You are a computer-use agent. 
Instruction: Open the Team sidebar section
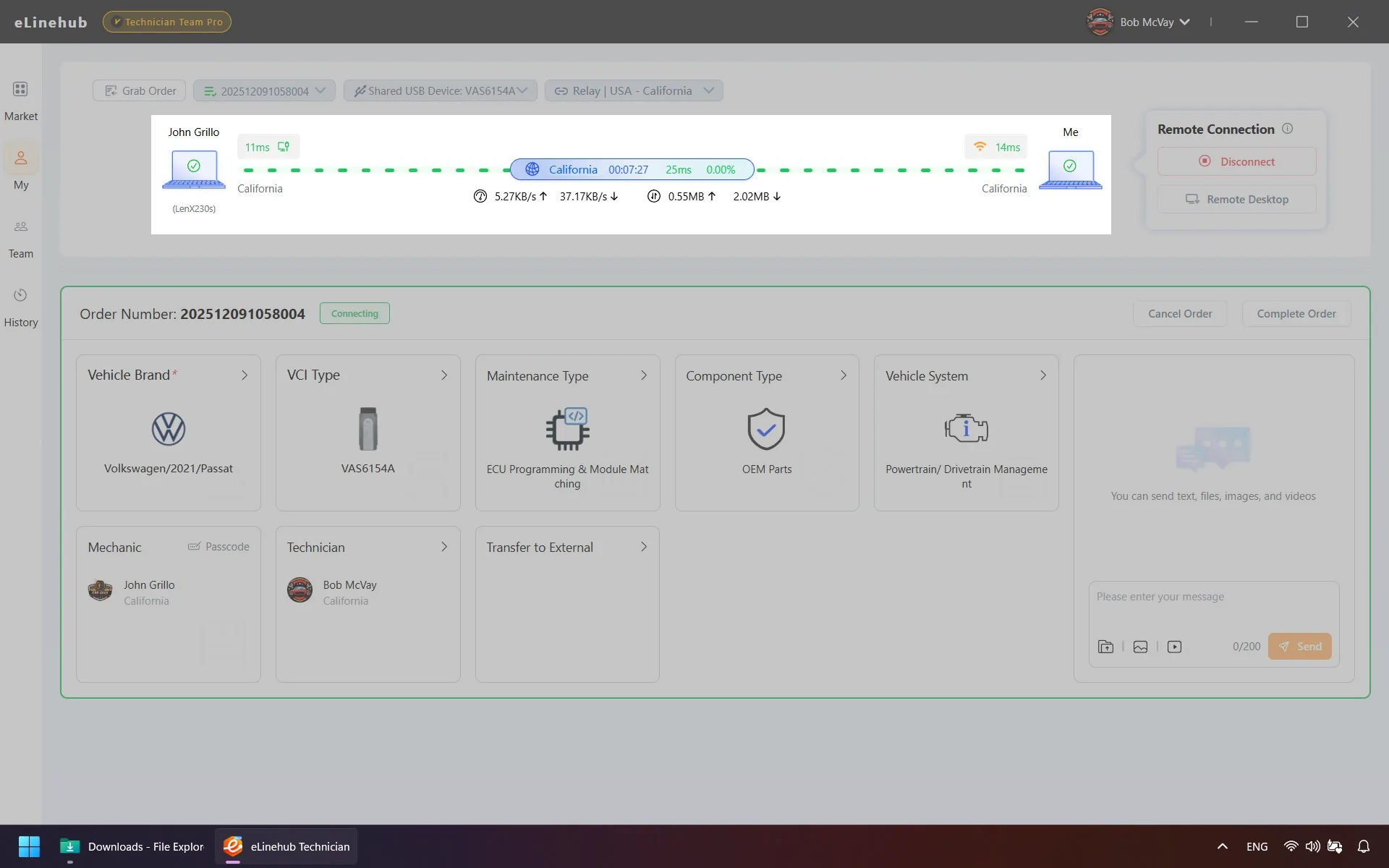pos(20,239)
